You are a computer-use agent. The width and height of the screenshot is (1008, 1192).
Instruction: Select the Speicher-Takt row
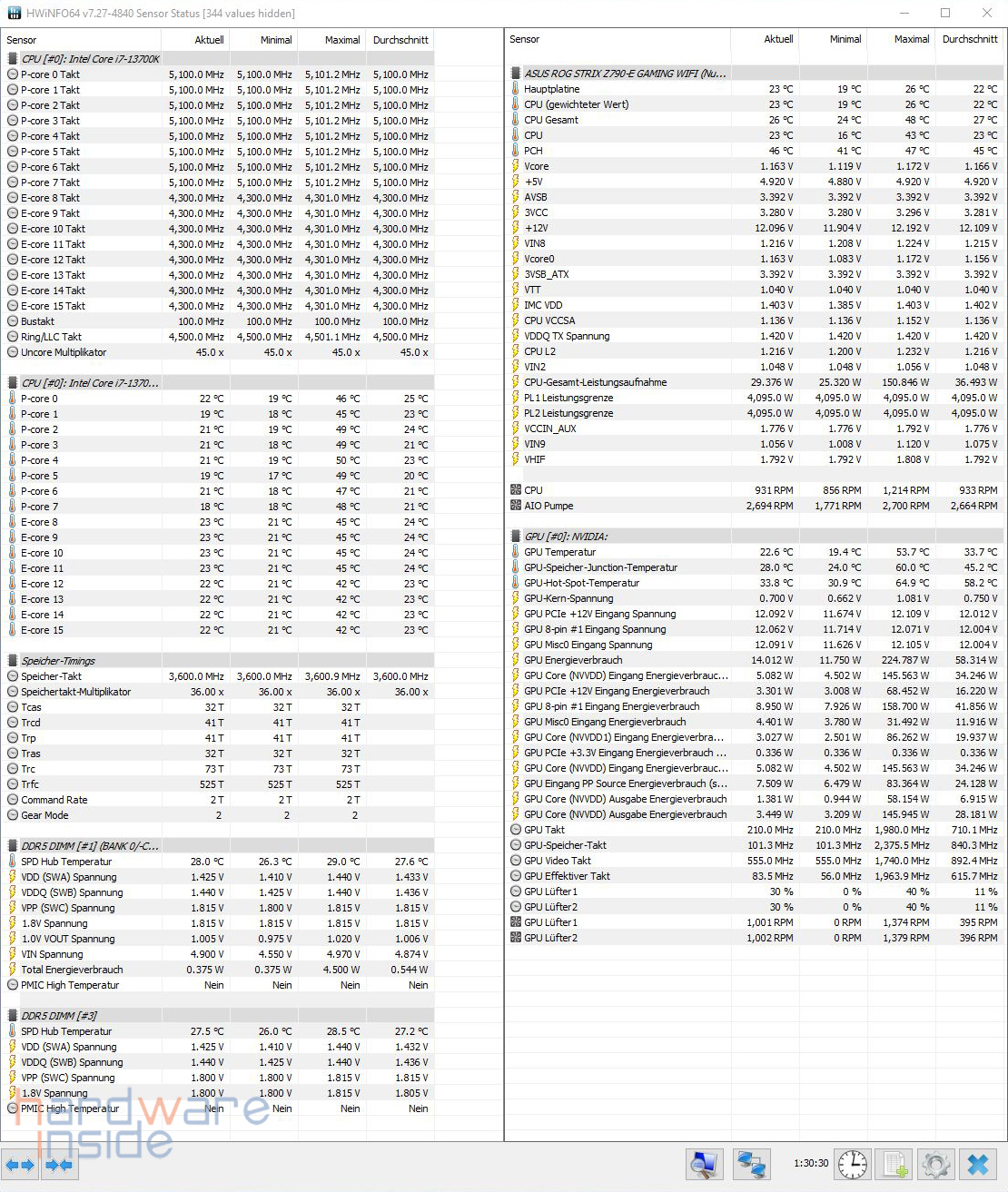coord(51,676)
